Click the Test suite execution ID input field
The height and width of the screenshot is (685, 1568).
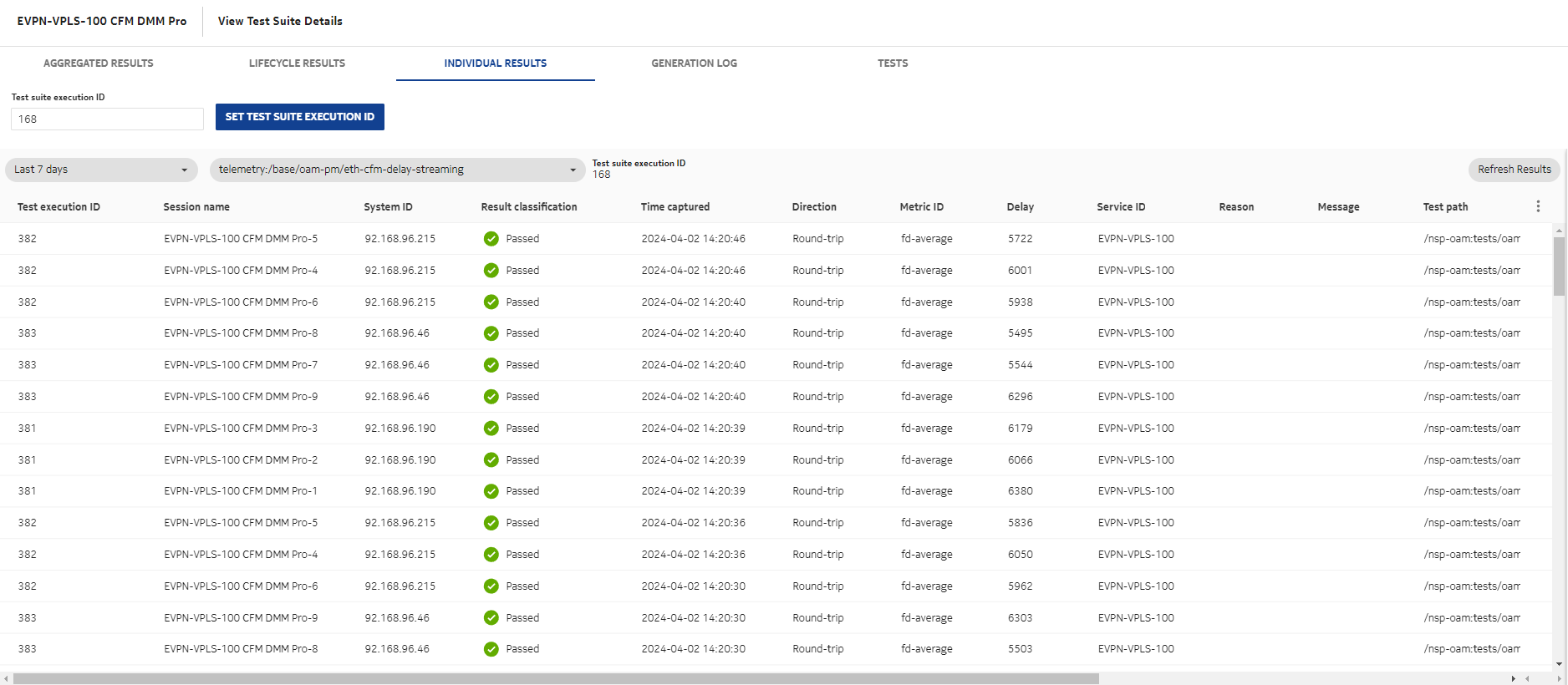(107, 119)
